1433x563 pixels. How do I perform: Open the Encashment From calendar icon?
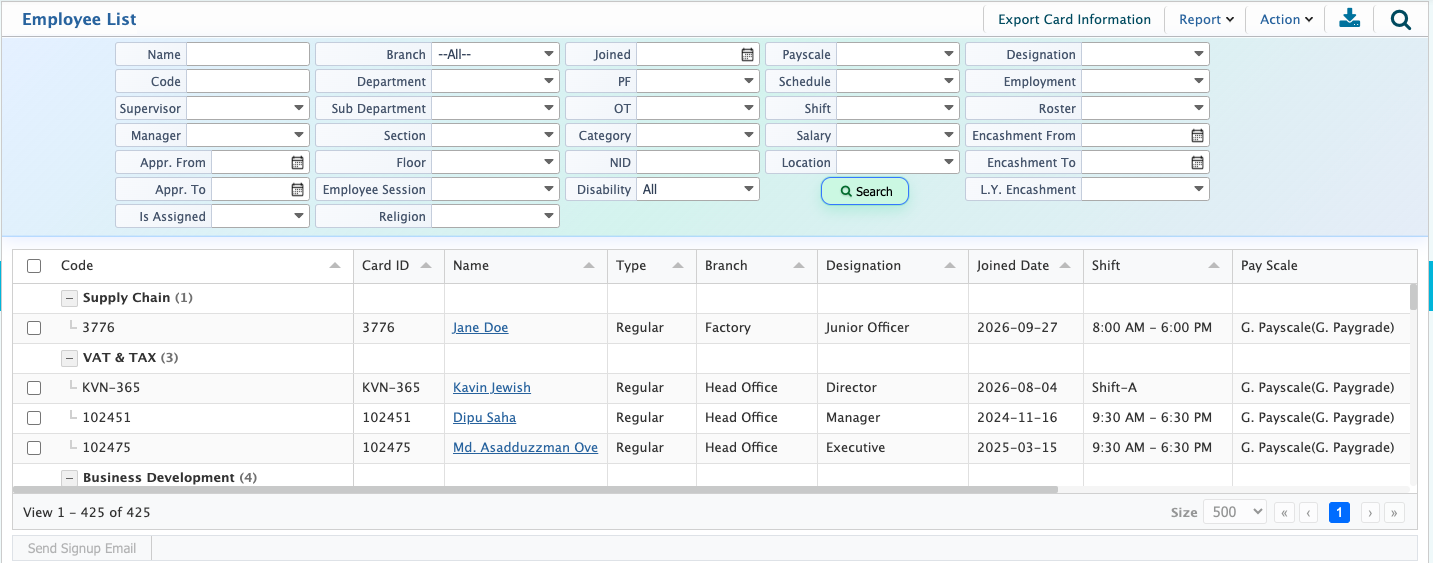1197,135
